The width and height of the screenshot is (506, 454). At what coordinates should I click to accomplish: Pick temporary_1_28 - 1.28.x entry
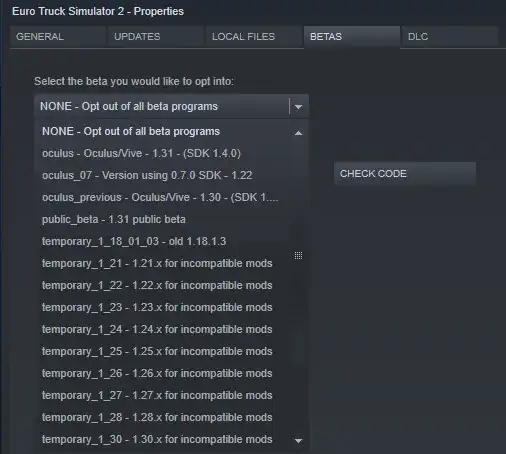164,417
